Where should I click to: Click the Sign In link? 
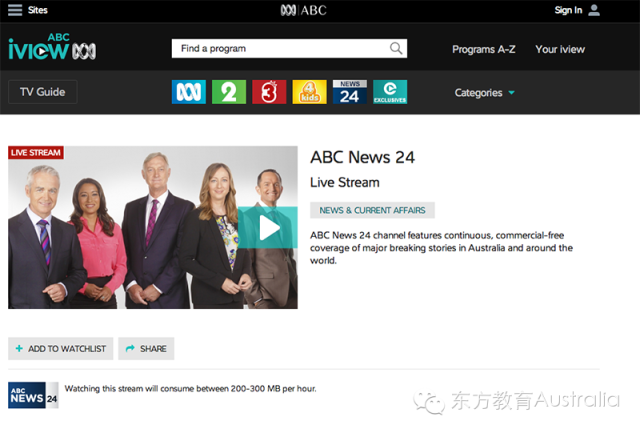(x=568, y=10)
